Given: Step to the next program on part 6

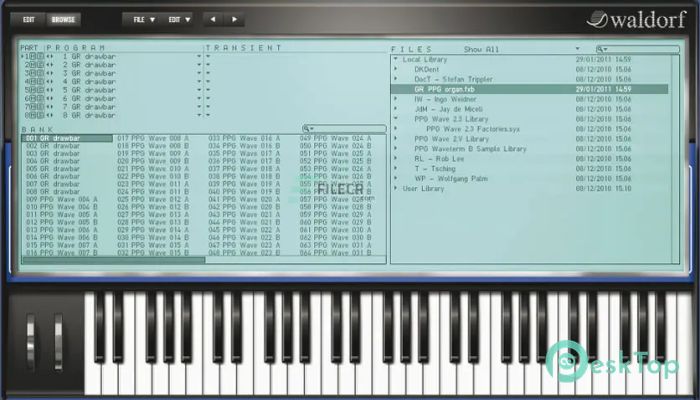Looking at the screenshot, I should [51, 99].
